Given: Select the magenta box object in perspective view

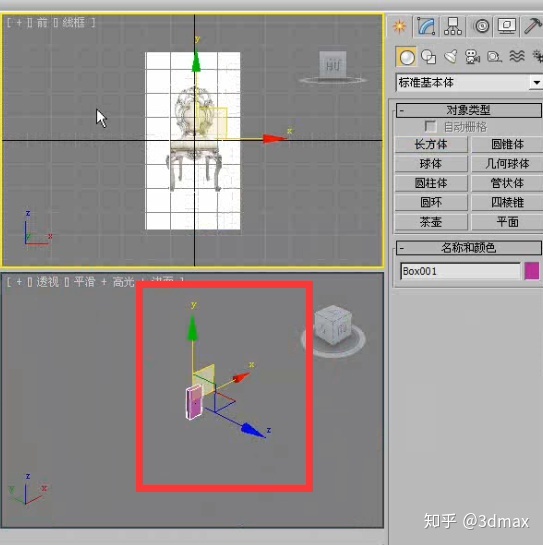Looking at the screenshot, I should pyautogui.click(x=194, y=402).
